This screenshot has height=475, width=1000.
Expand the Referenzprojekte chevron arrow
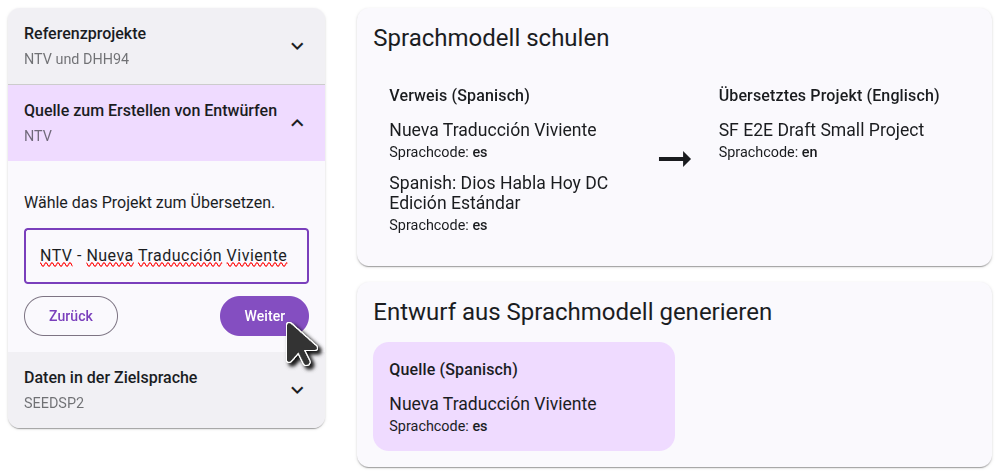[x=296, y=46]
